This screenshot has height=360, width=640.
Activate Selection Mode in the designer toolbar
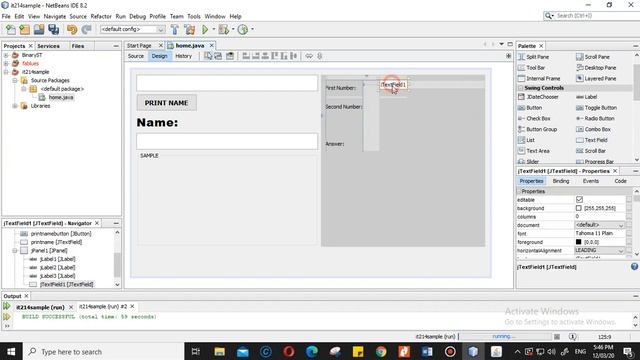click(208, 56)
